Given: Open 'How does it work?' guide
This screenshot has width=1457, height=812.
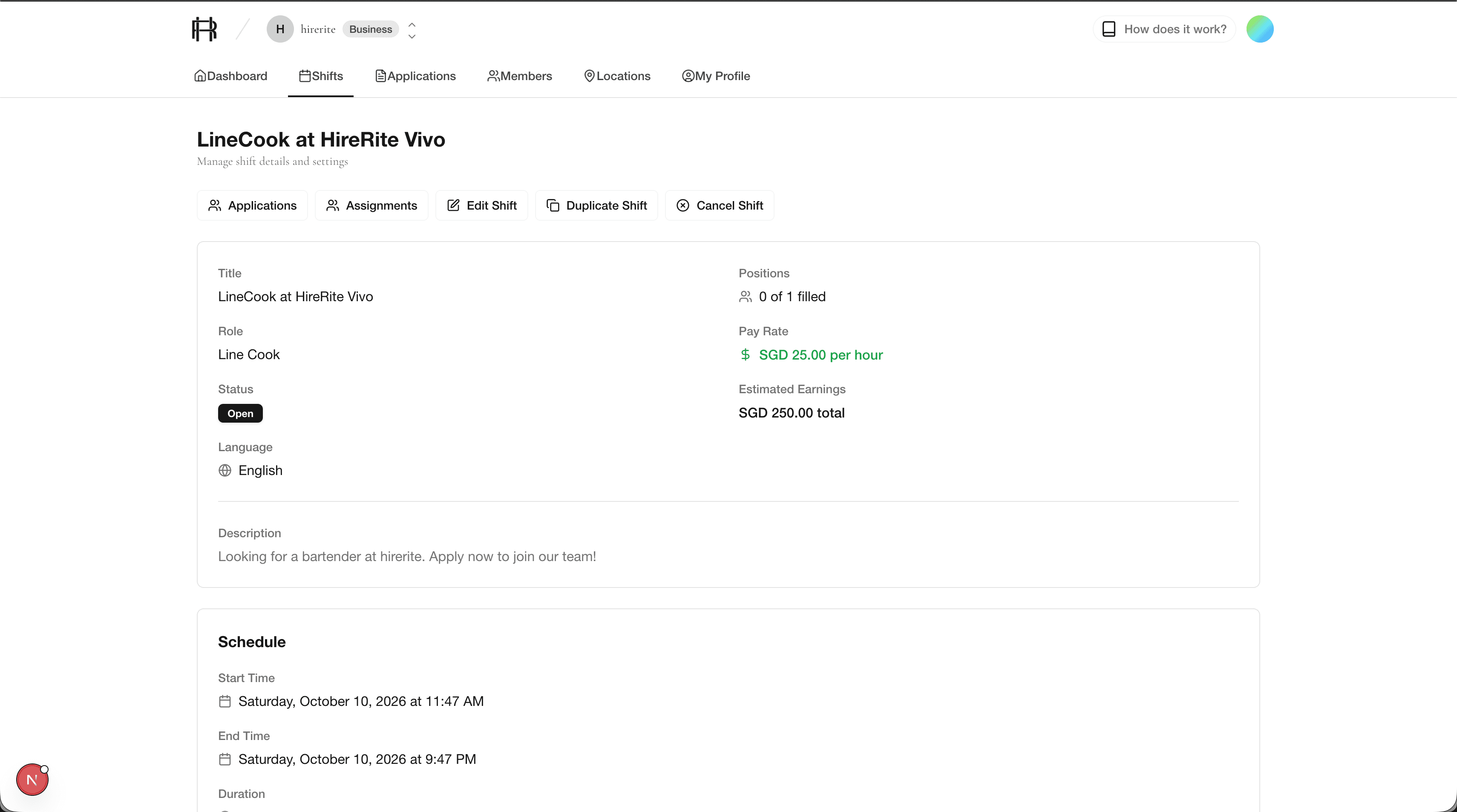Looking at the screenshot, I should coord(1164,29).
